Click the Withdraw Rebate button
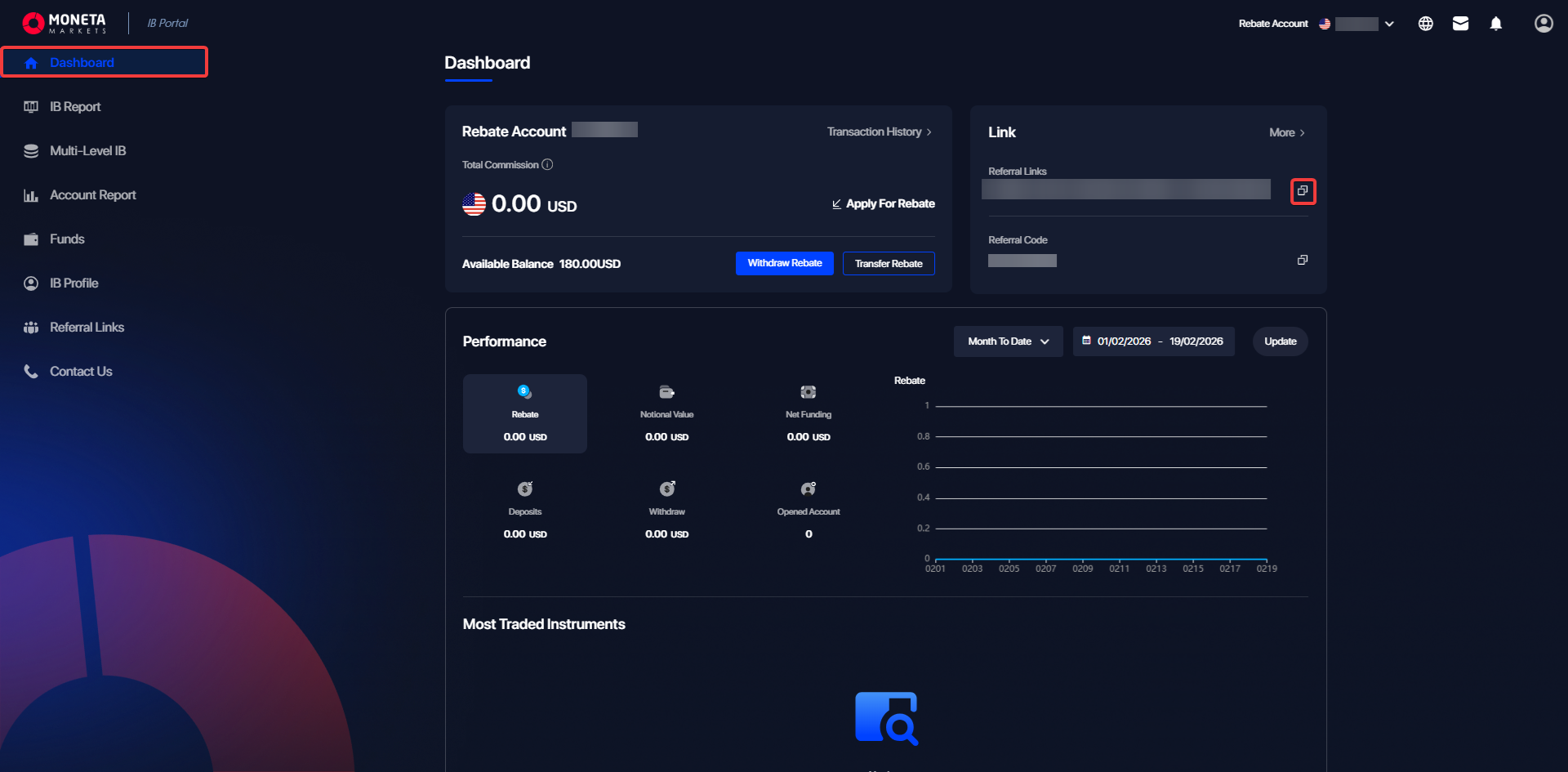 point(785,263)
